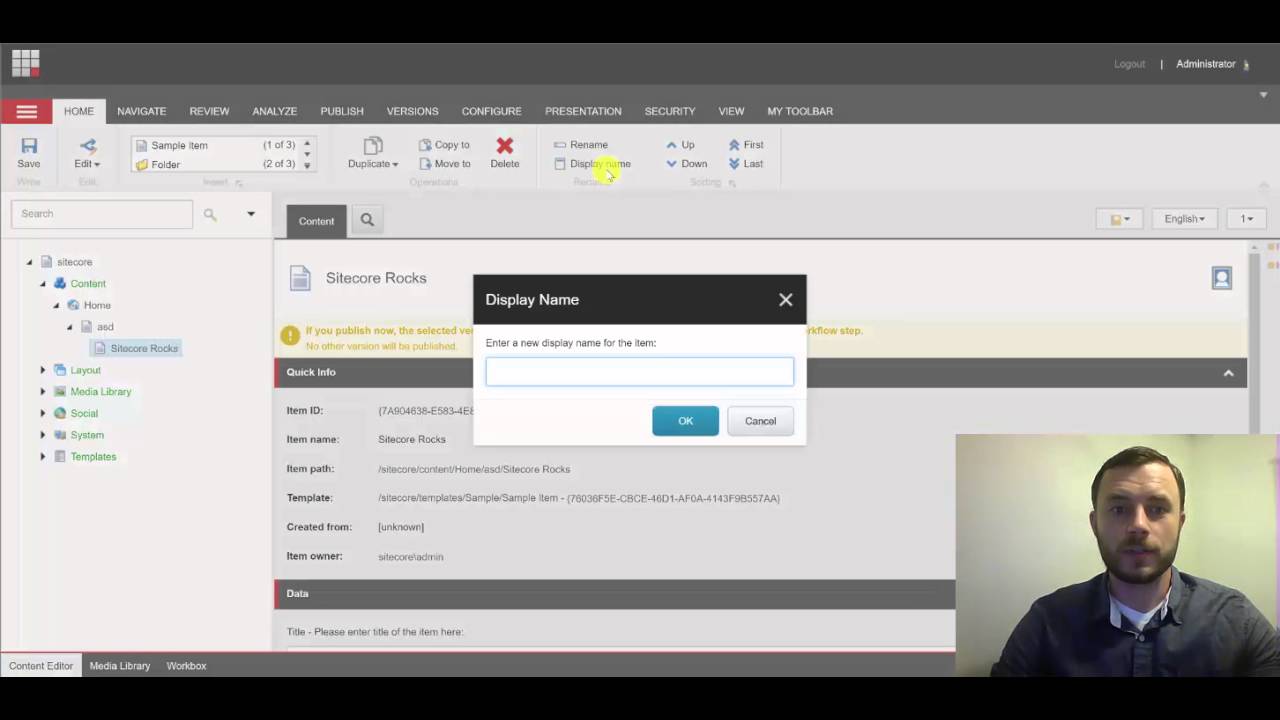Move the item Down in sorting
Image resolution: width=1280 pixels, height=720 pixels.
click(686, 164)
